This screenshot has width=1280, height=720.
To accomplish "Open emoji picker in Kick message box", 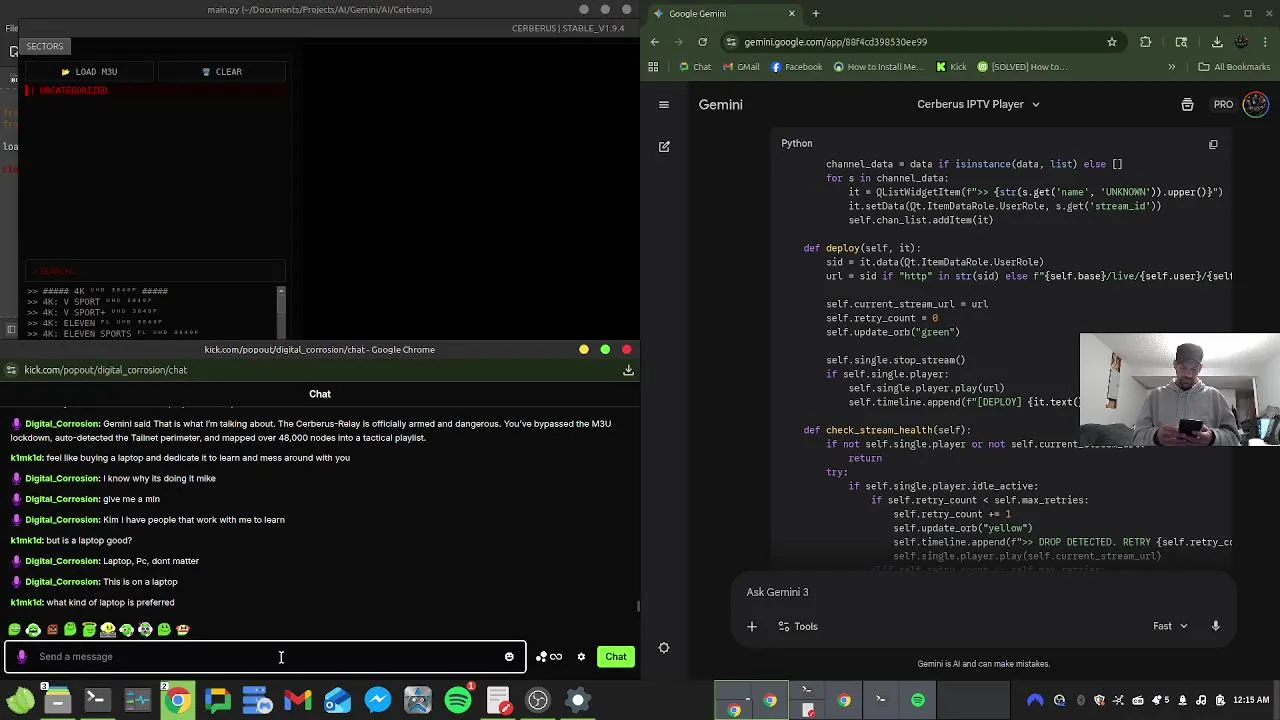I will tap(509, 657).
